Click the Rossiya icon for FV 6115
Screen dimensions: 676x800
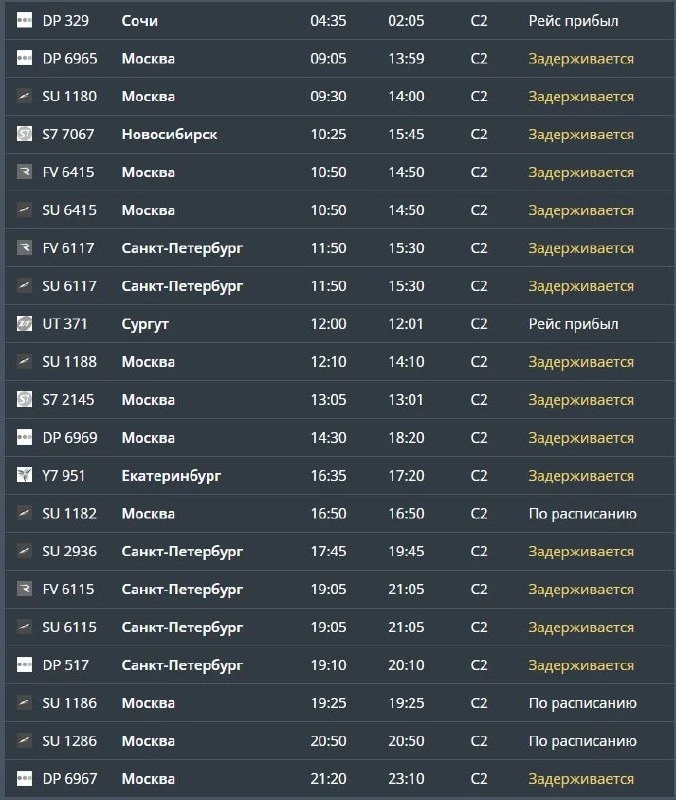pos(24,589)
